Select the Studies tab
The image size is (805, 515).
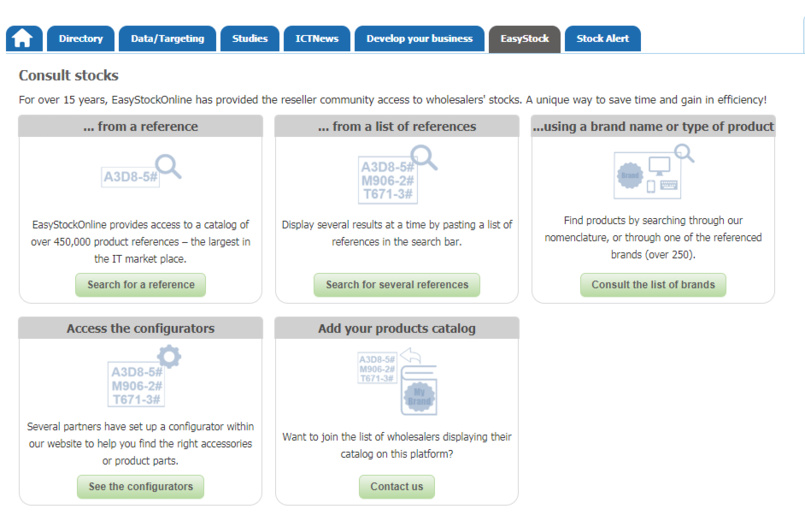pos(250,39)
